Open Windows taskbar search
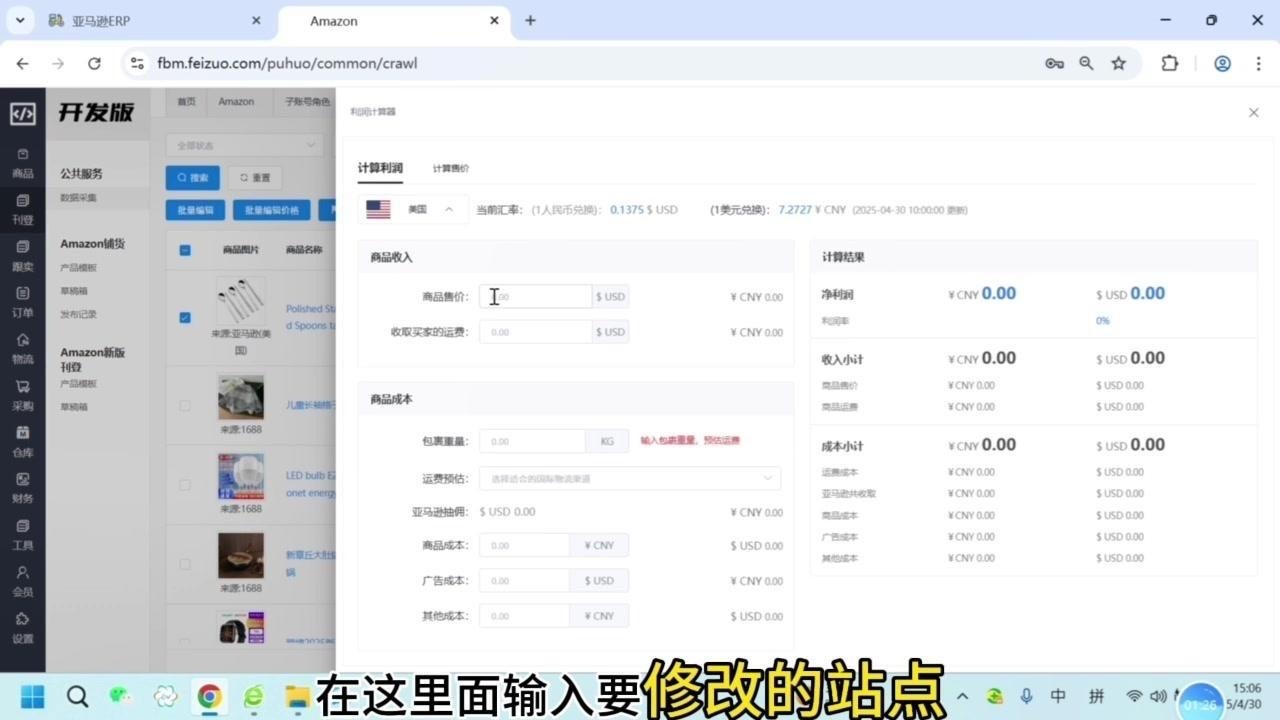The width and height of the screenshot is (1280, 720). (x=77, y=696)
